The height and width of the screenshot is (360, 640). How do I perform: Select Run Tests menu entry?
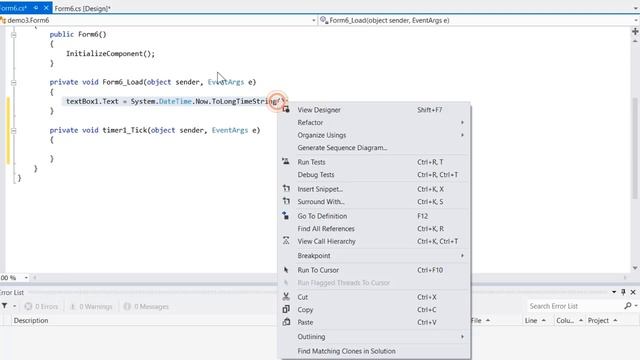(x=374, y=162)
